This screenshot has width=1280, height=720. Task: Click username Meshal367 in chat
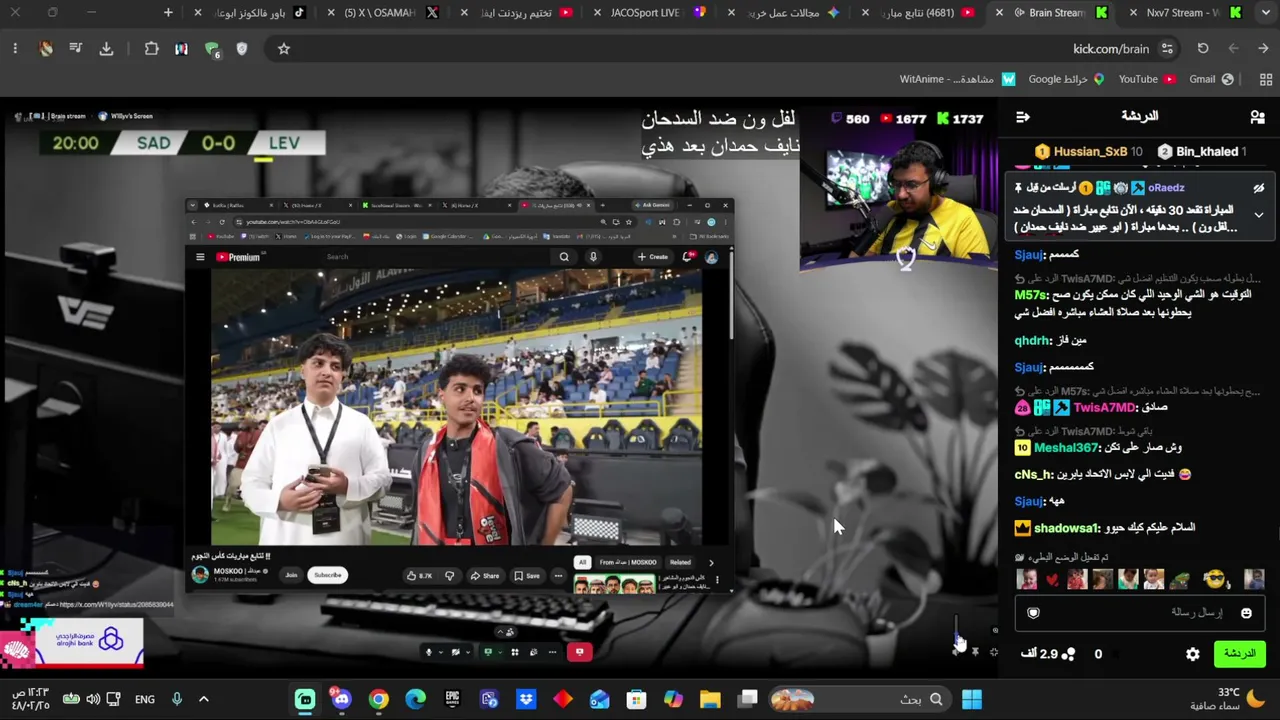point(1067,448)
